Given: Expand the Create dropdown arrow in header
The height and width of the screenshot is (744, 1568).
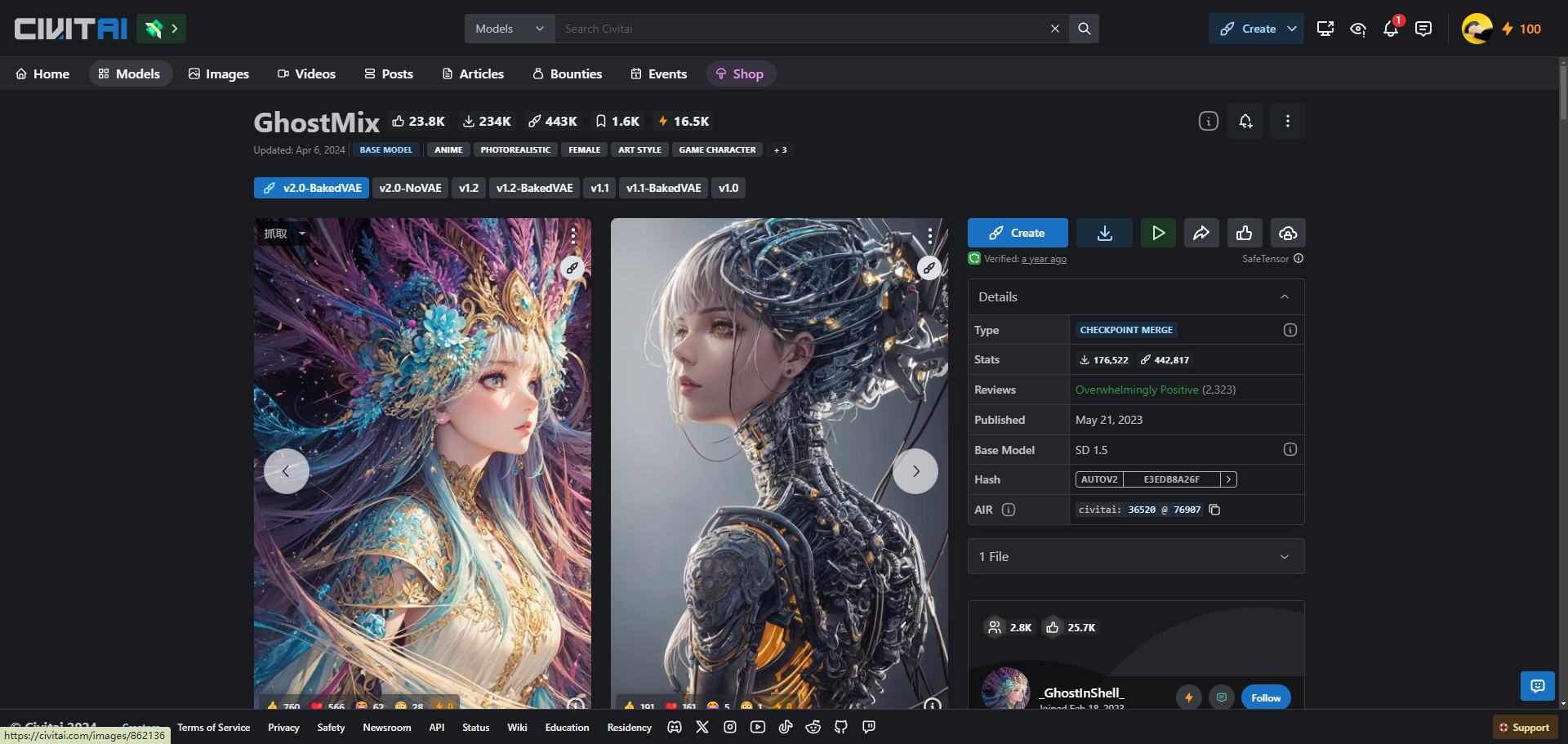Looking at the screenshot, I should (1292, 29).
